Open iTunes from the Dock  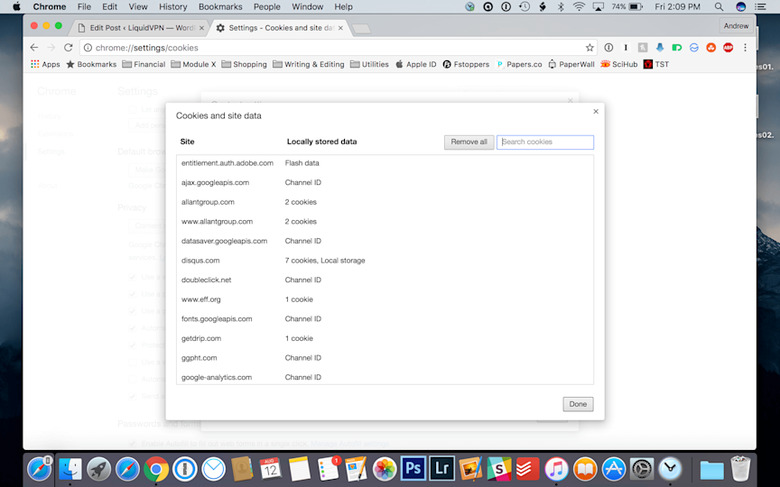556,469
